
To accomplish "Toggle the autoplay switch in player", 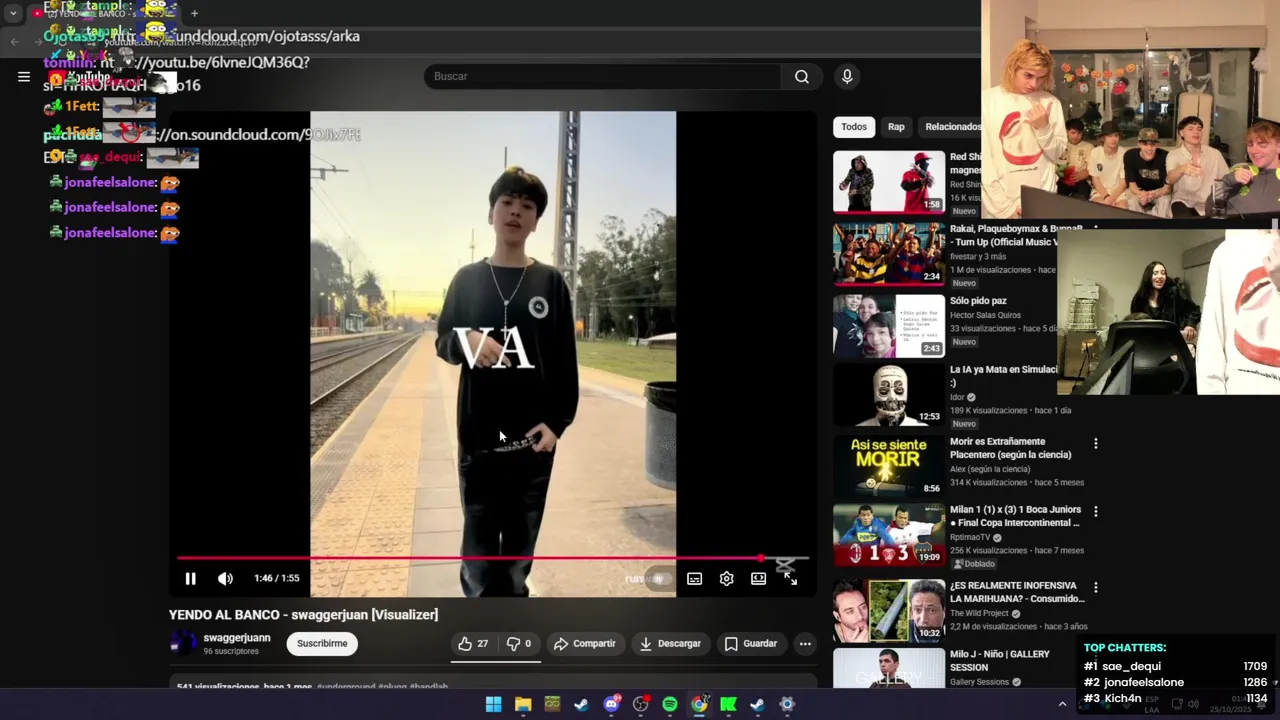I will [658, 579].
